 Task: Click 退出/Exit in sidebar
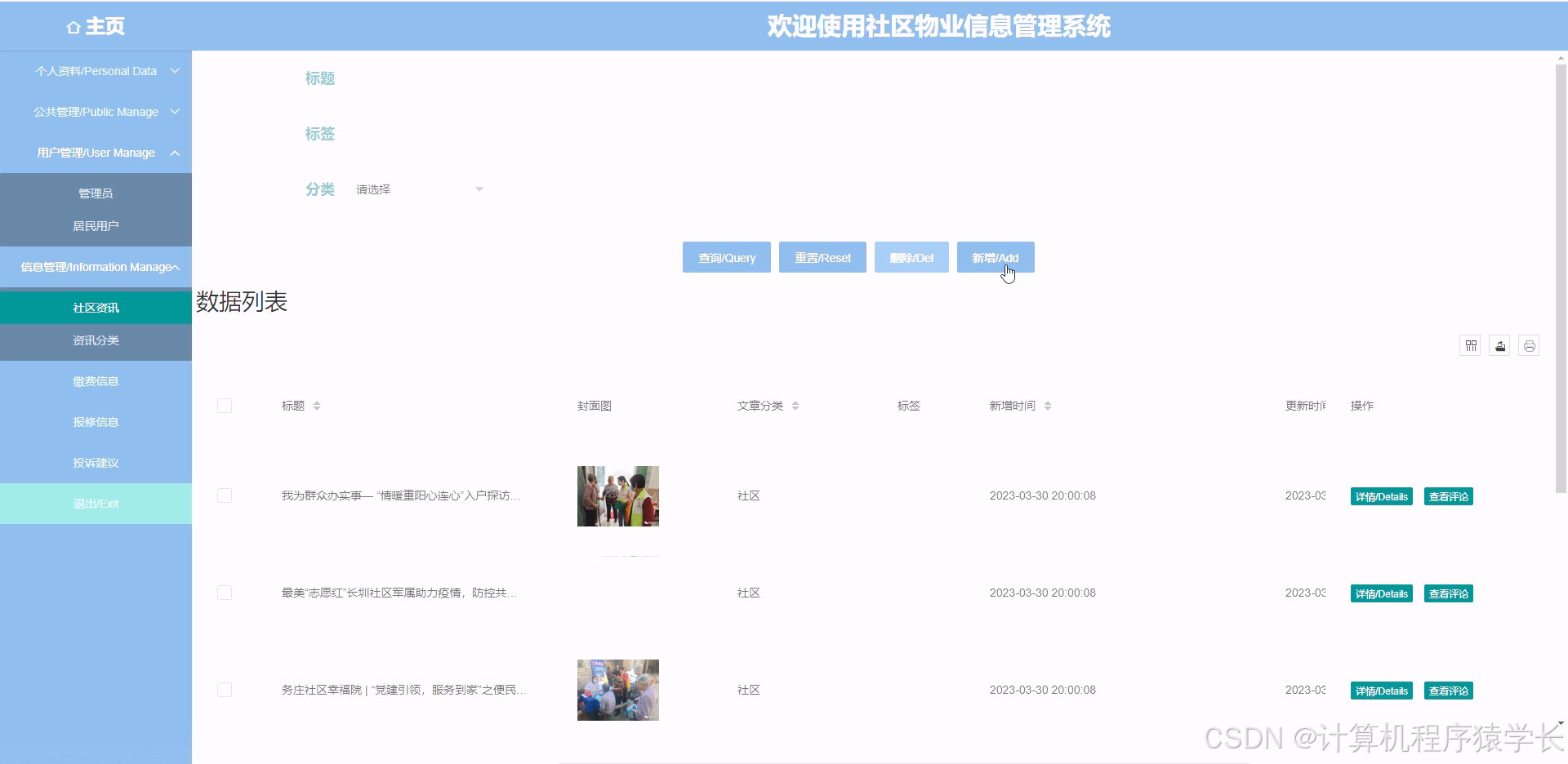96,504
